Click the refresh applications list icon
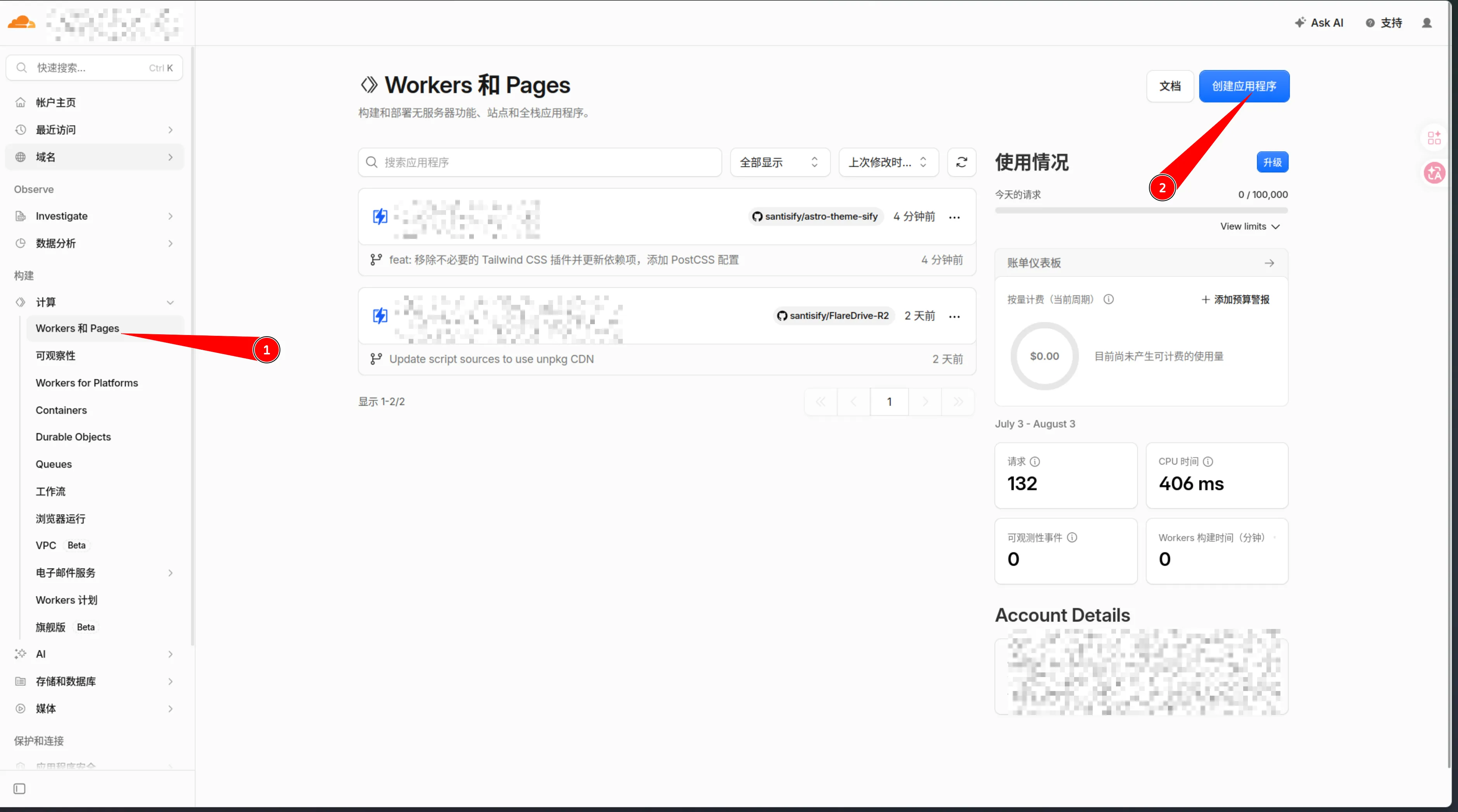The height and width of the screenshot is (812, 1458). point(961,162)
